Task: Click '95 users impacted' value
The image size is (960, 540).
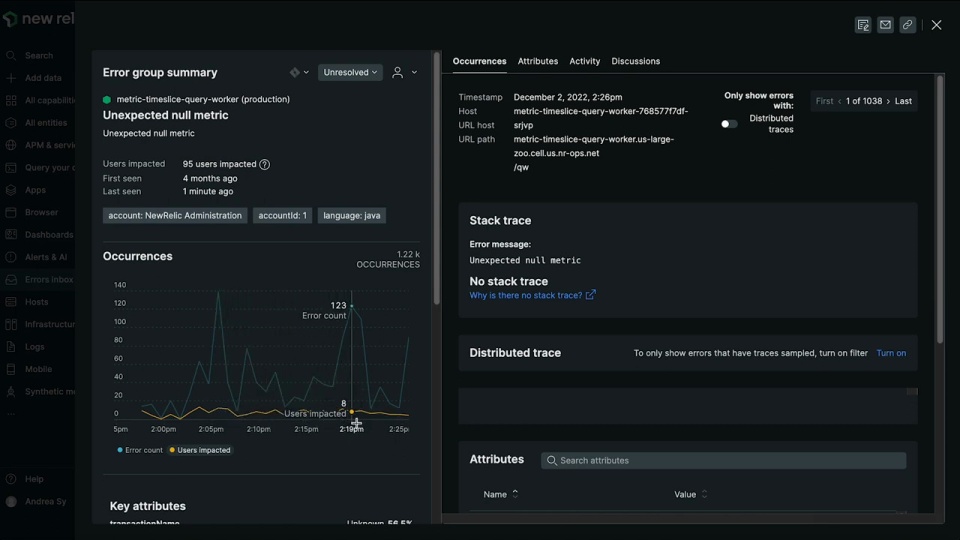Action: [x=219, y=164]
